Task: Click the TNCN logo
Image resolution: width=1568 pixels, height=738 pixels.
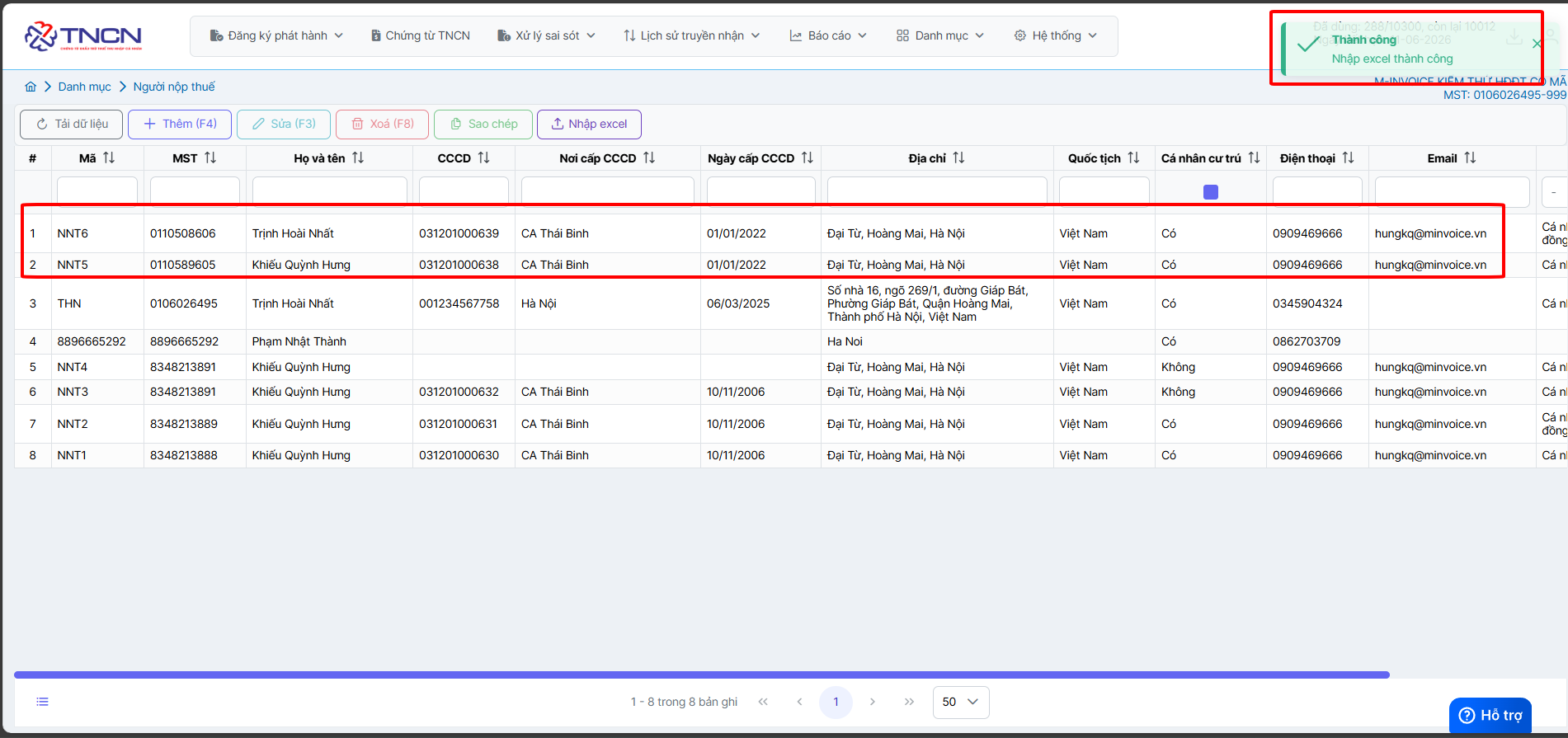Action: (x=83, y=36)
